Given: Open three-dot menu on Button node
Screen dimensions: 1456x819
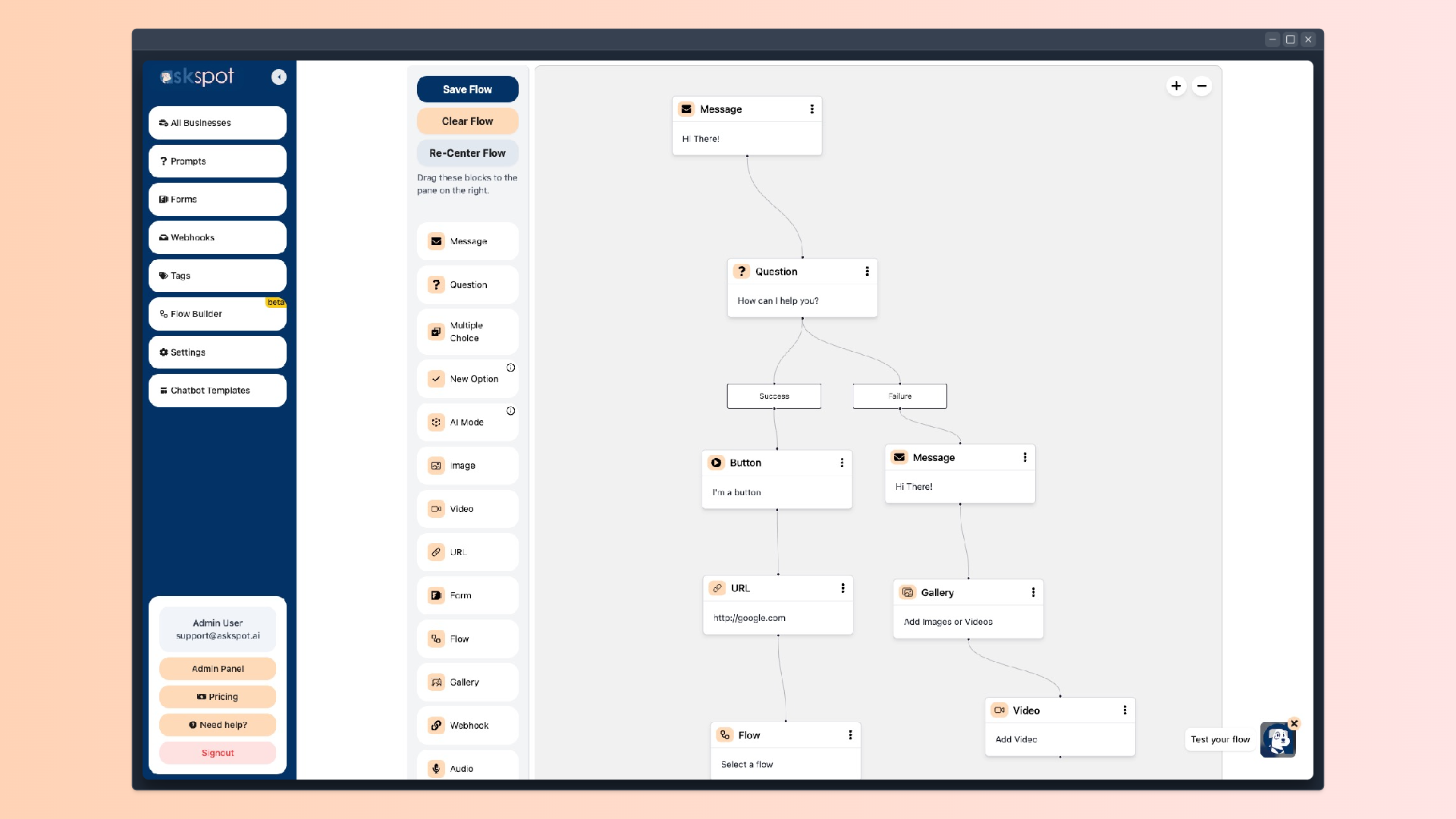Looking at the screenshot, I should click(842, 462).
